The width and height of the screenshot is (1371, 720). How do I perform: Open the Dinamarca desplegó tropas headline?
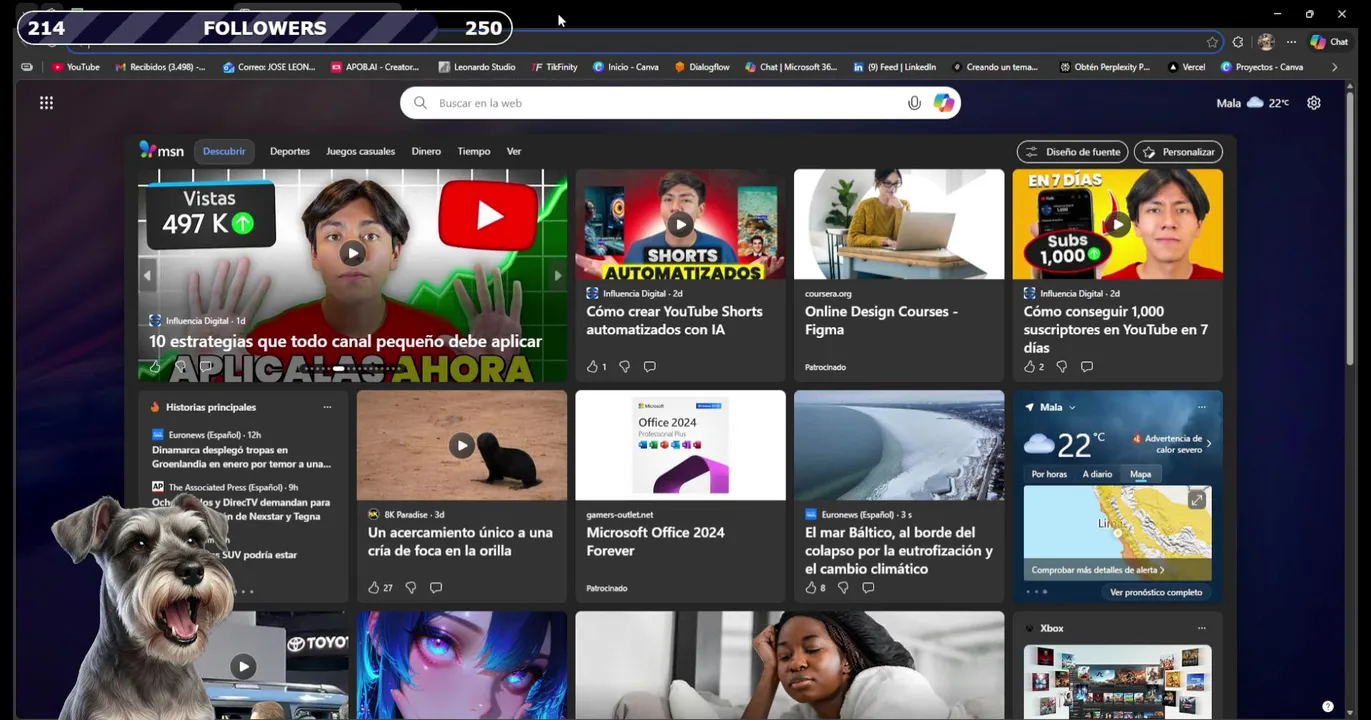[241, 457]
